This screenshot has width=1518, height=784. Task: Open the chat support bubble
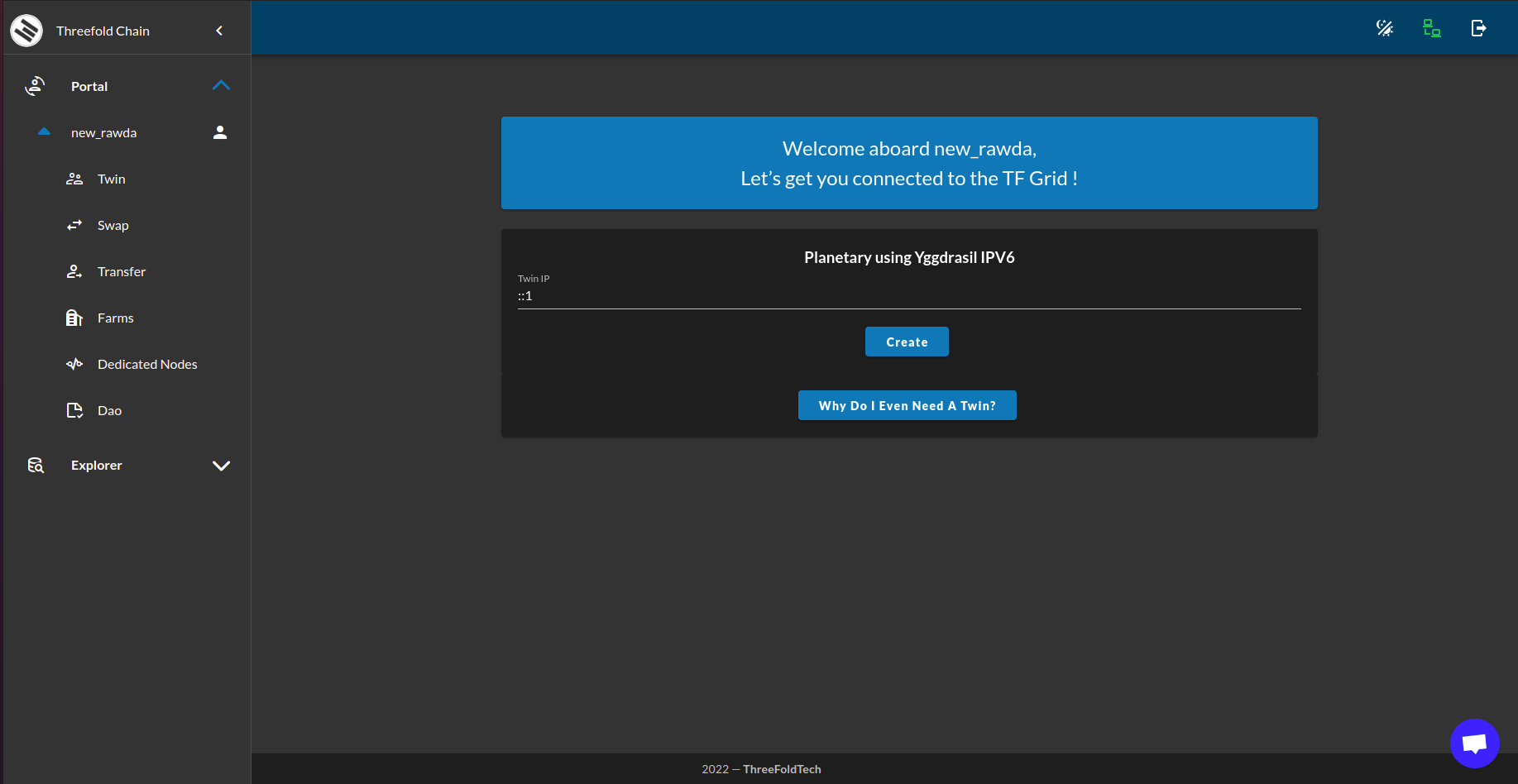click(x=1475, y=743)
